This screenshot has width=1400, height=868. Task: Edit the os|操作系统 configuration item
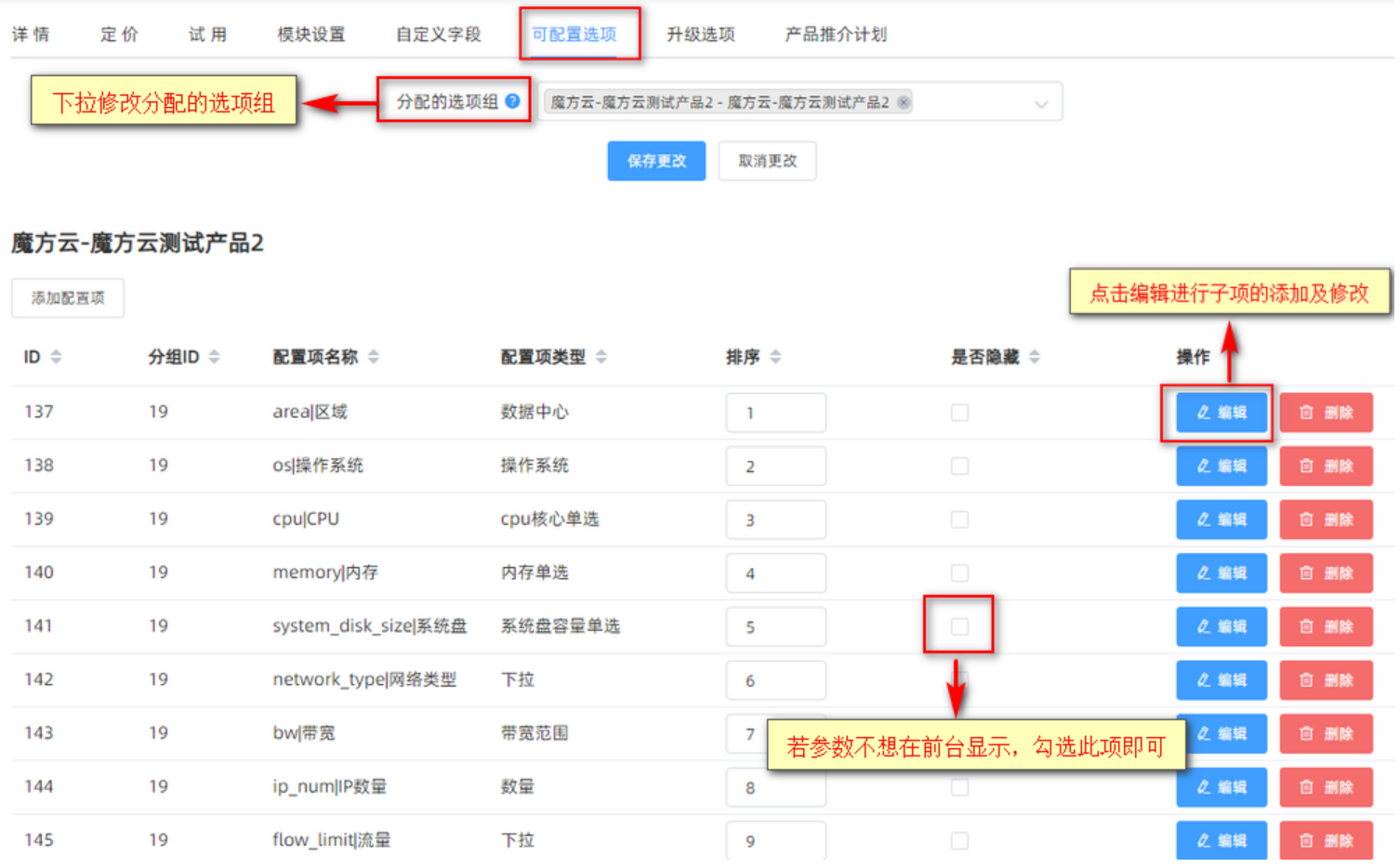click(x=1222, y=467)
